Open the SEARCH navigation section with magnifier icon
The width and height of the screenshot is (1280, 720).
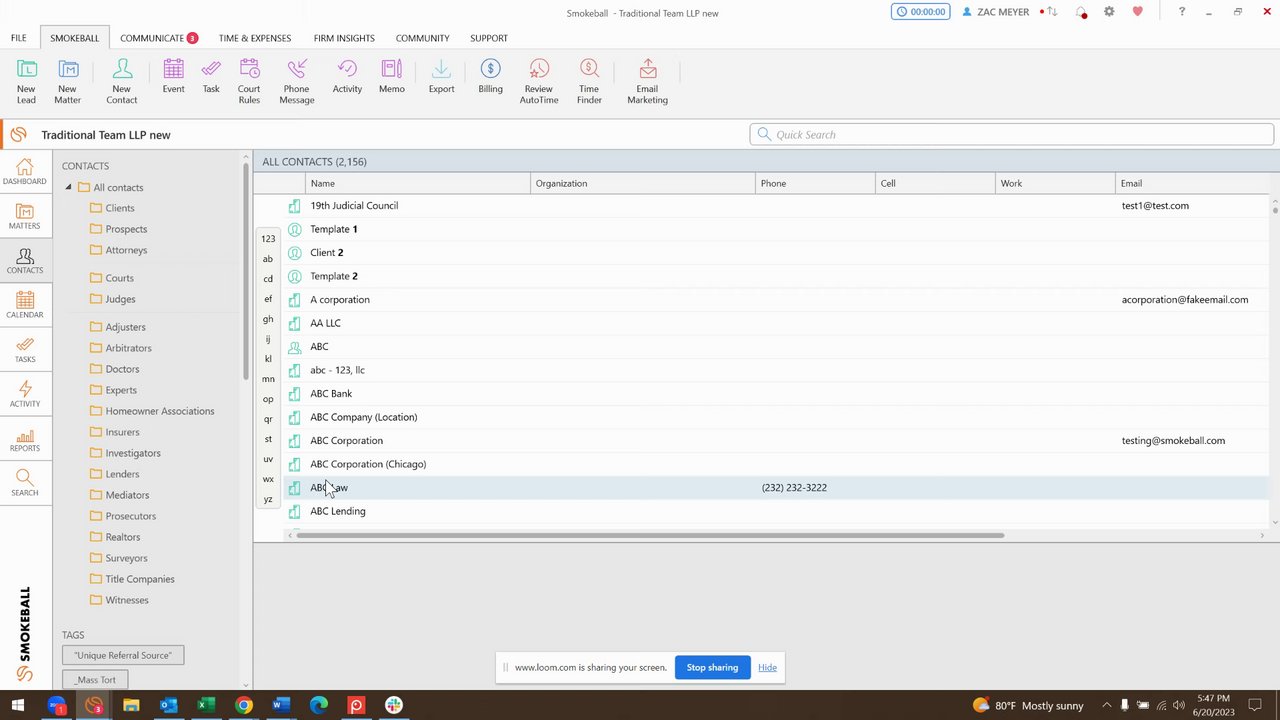click(x=25, y=483)
